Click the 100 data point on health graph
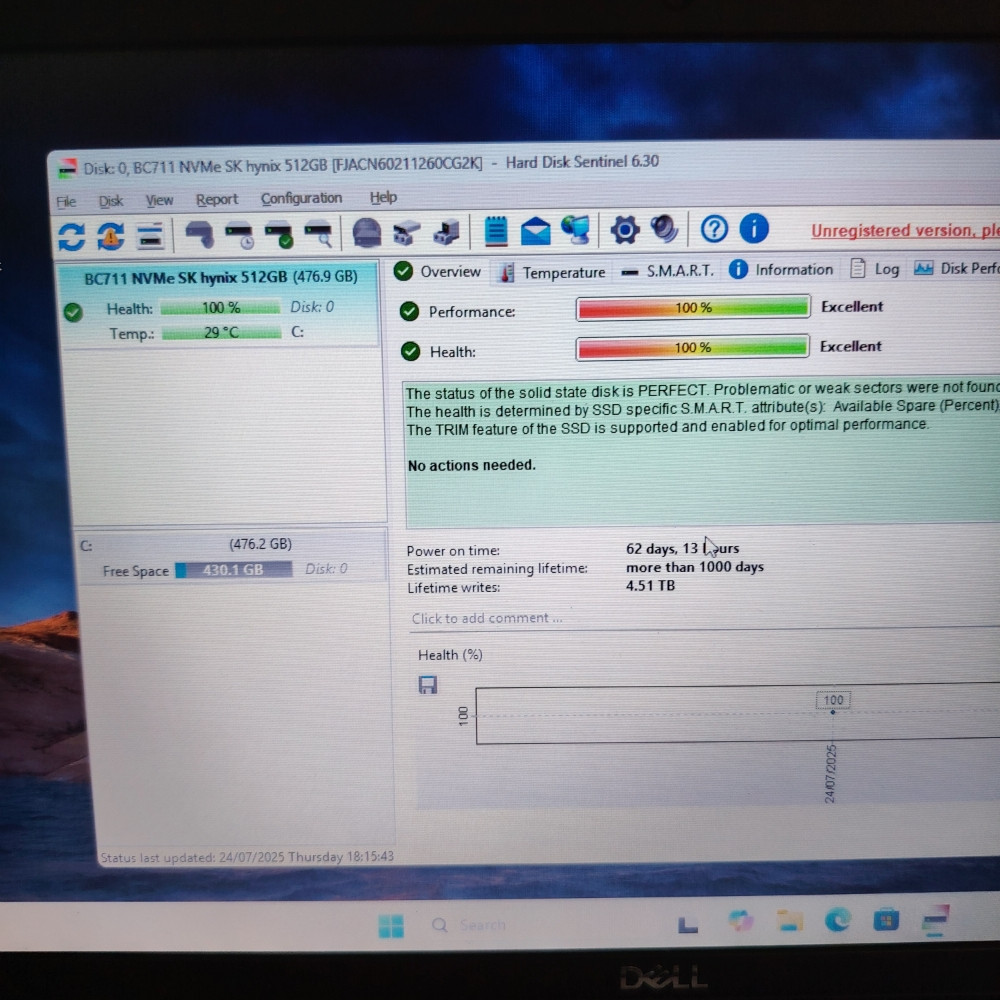The image size is (1000, 1000). [x=833, y=712]
